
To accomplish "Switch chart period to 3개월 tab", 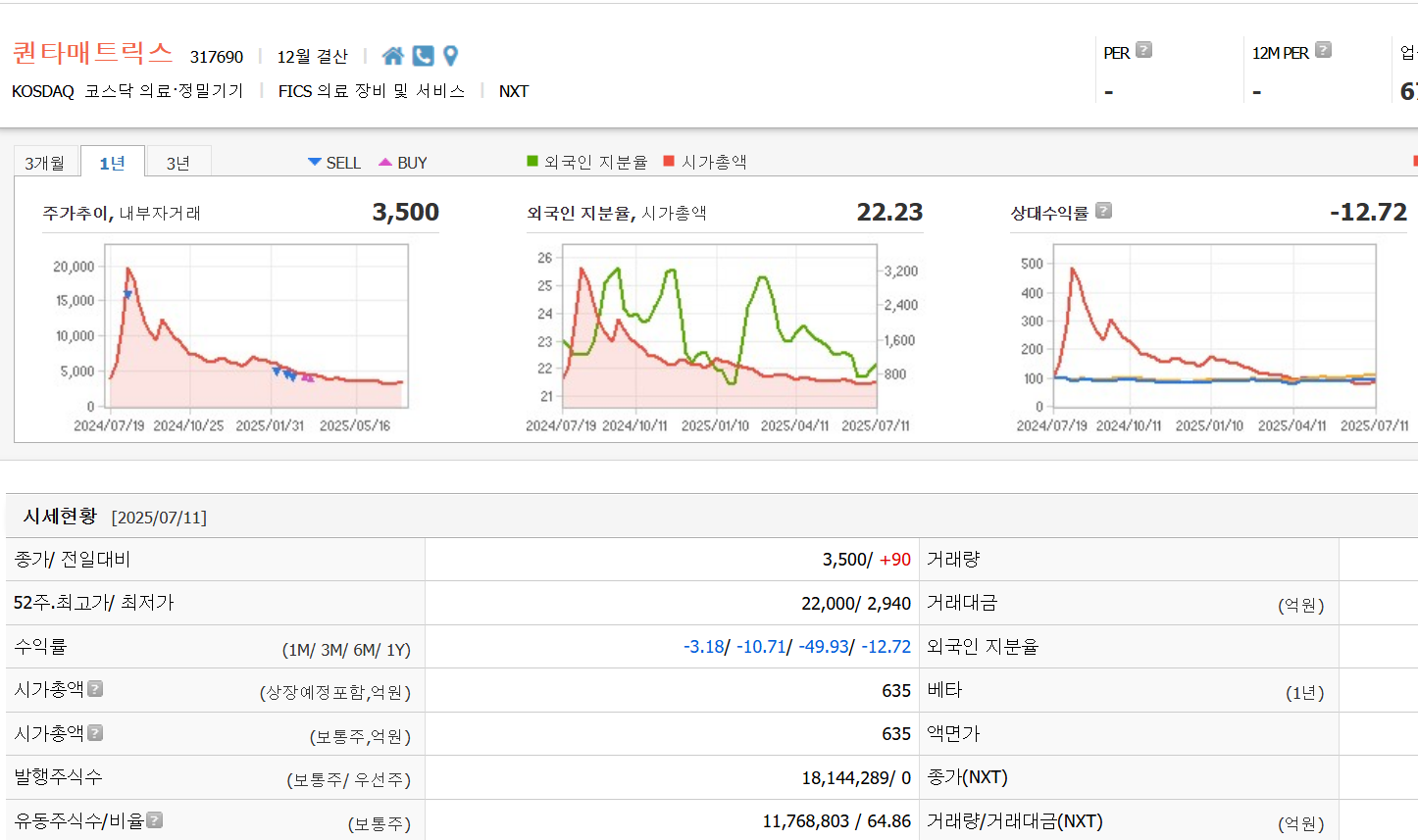I will (45, 162).
